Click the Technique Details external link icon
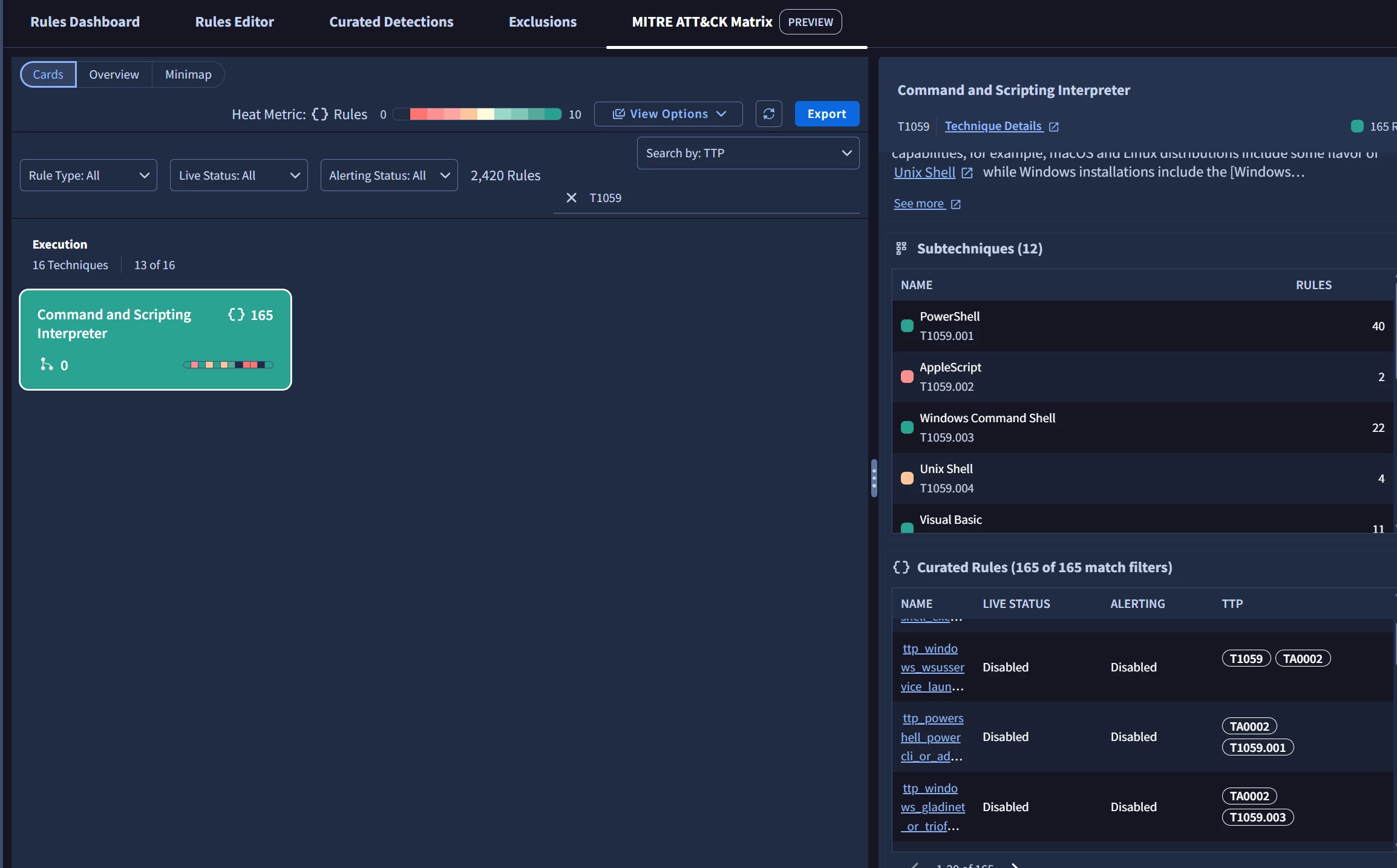Screen dimensions: 1397x868 1053,126
